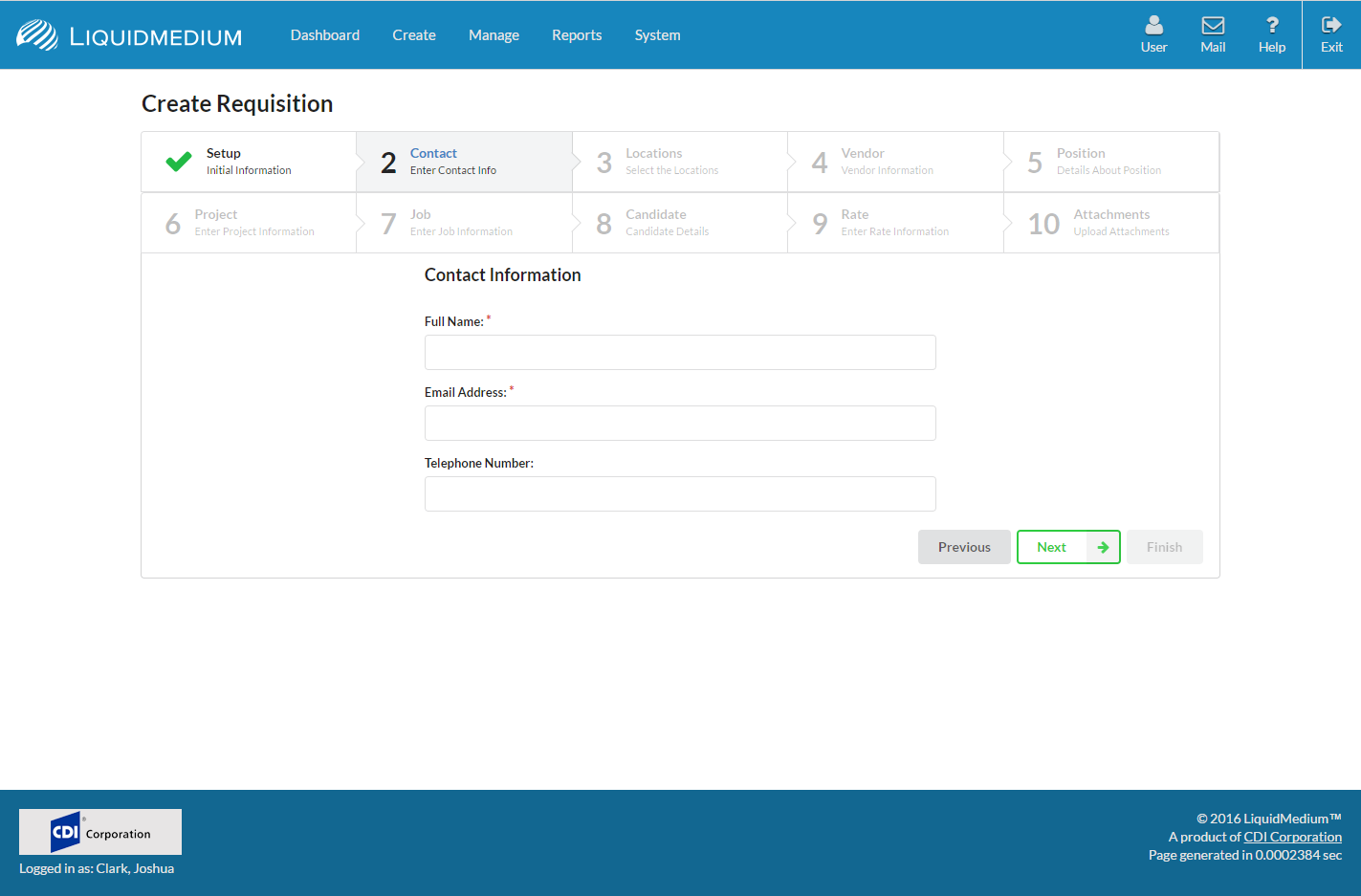Open the Reports menu

(x=577, y=35)
